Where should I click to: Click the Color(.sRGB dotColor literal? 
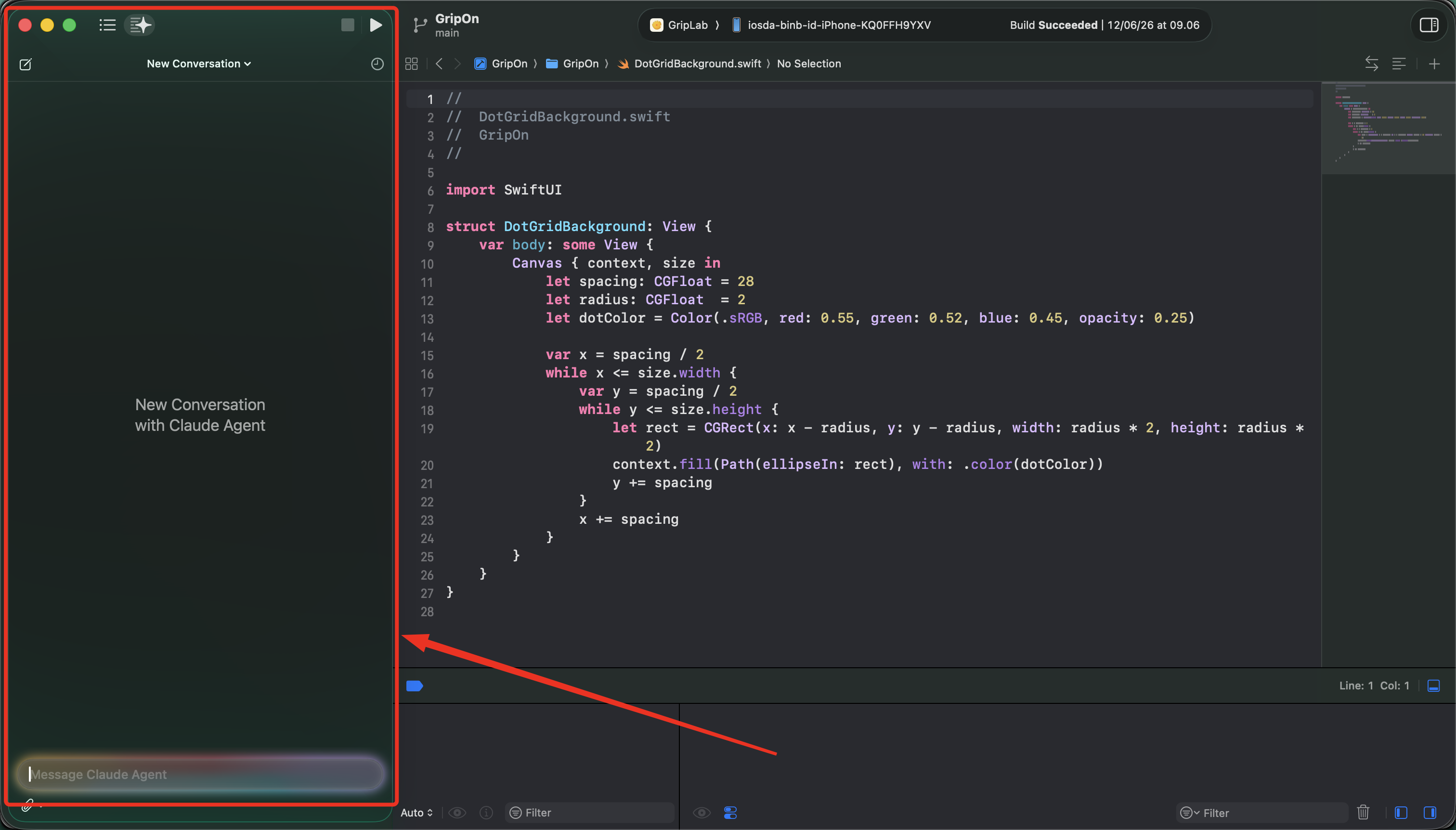[932, 318]
